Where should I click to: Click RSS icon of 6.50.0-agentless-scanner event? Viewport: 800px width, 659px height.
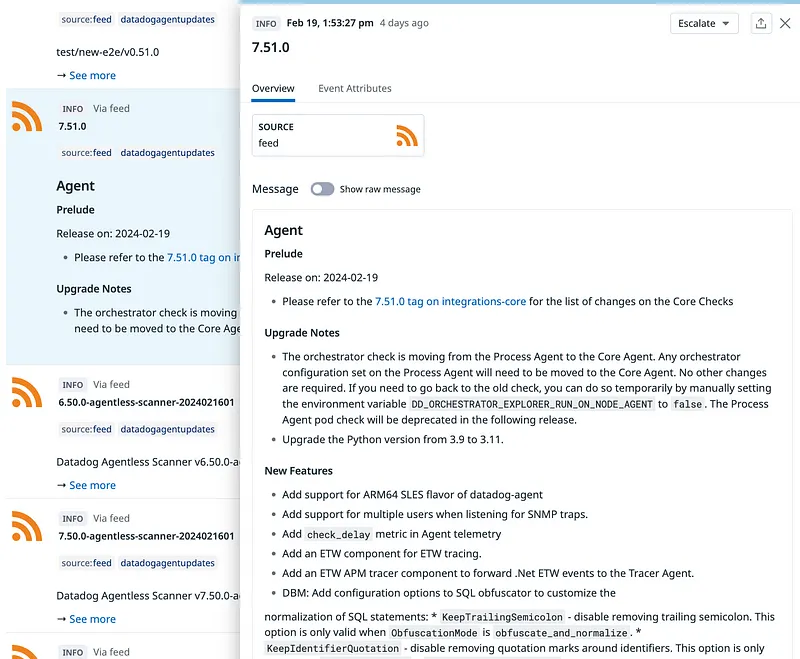[x=27, y=393]
